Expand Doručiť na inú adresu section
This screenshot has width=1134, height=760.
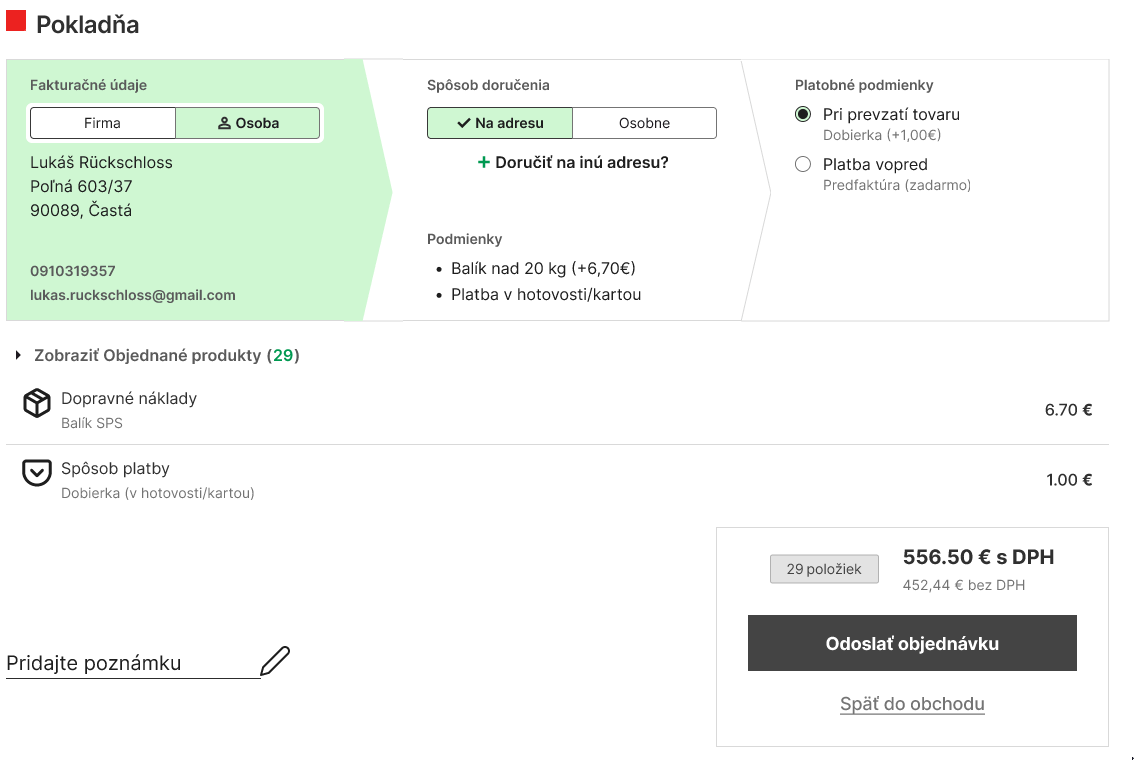(x=581, y=162)
